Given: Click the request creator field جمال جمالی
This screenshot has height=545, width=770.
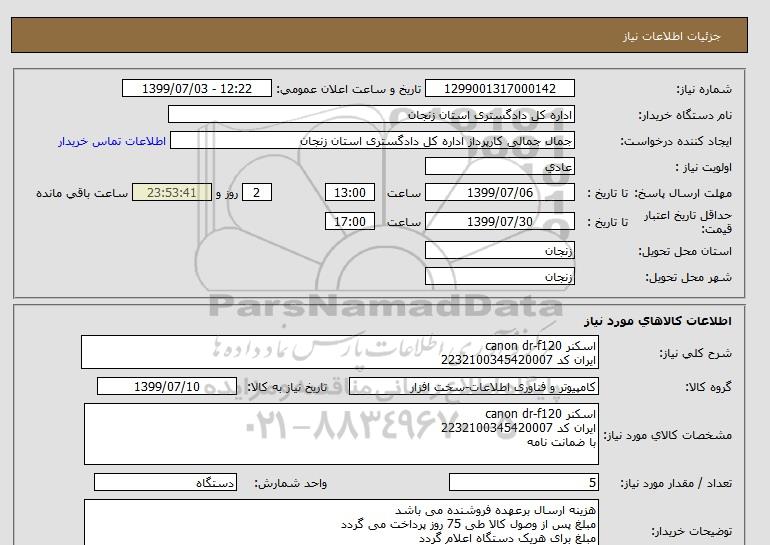Looking at the screenshot, I should click(372, 140).
